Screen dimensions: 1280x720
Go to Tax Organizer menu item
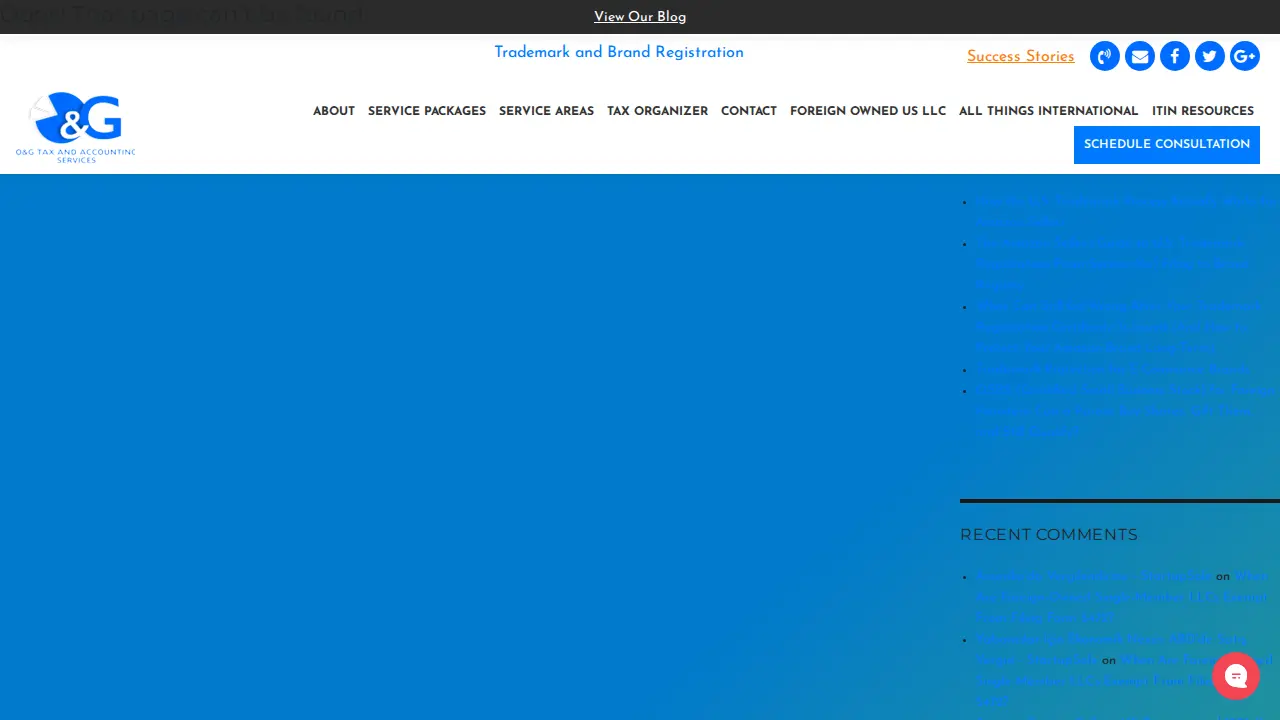[x=657, y=111]
